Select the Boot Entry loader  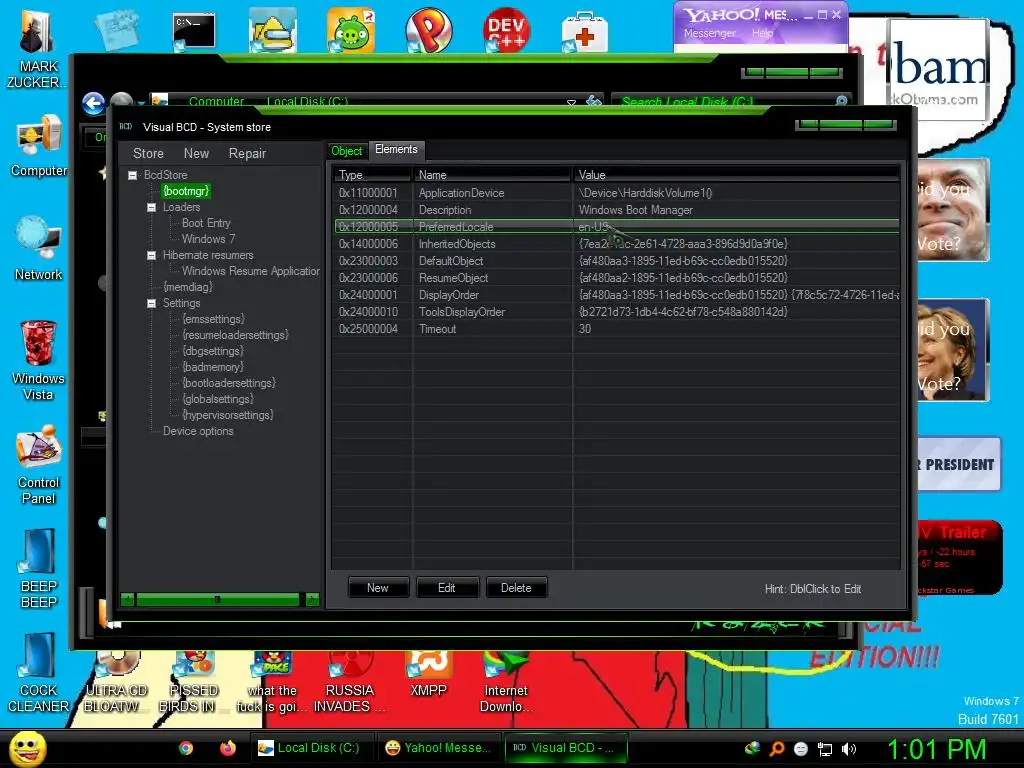[206, 223]
